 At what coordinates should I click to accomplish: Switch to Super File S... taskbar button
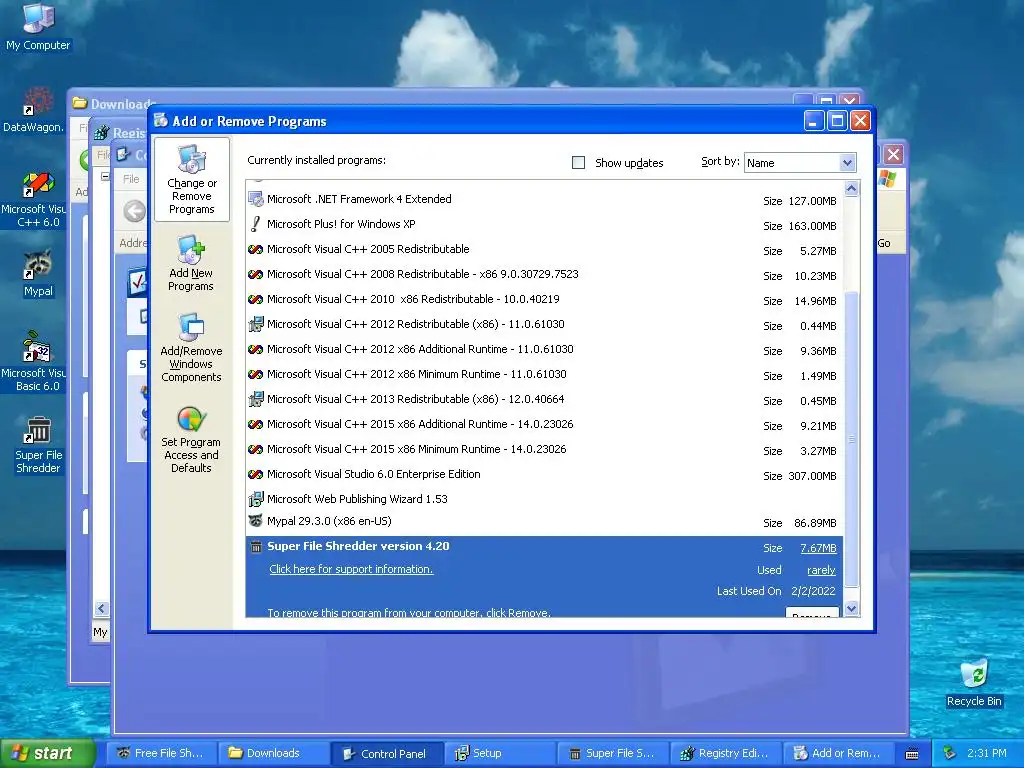[614, 754]
